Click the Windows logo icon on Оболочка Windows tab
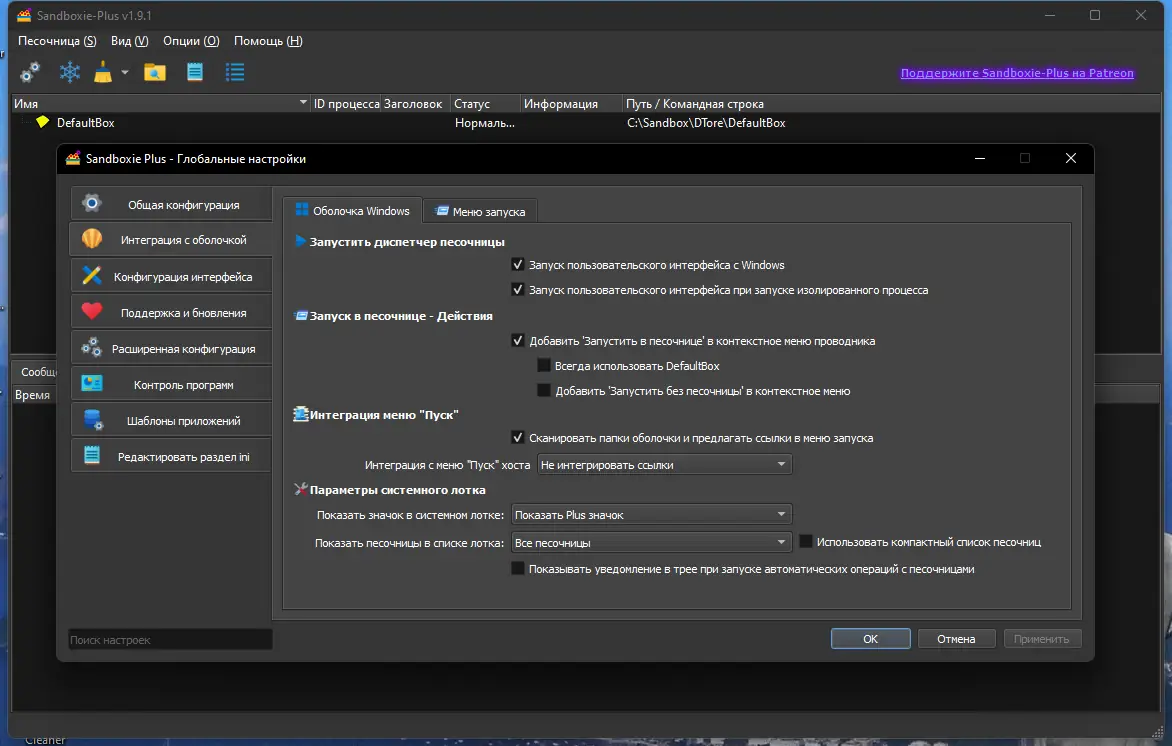The width and height of the screenshot is (1172, 746). (x=302, y=210)
